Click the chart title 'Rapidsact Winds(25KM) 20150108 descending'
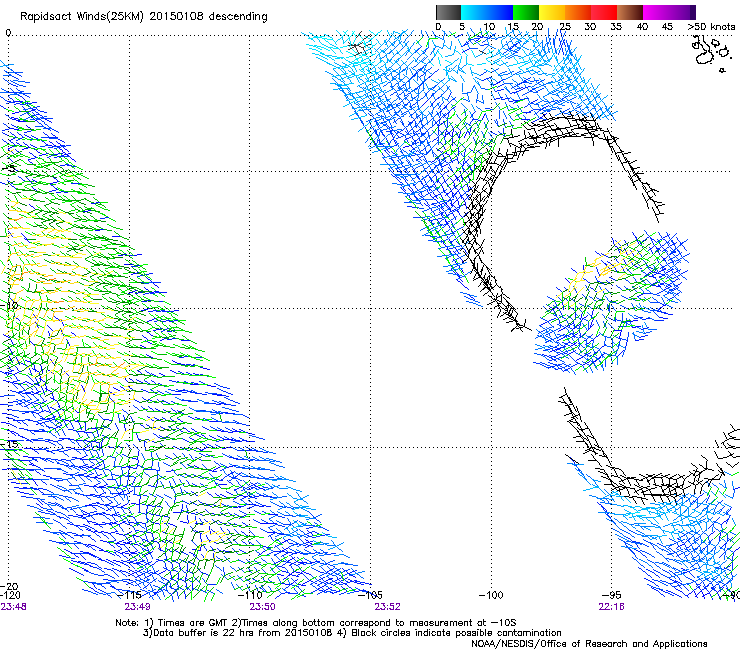Image resolution: width=740 pixels, height=650 pixels. pyautogui.click(x=144, y=17)
